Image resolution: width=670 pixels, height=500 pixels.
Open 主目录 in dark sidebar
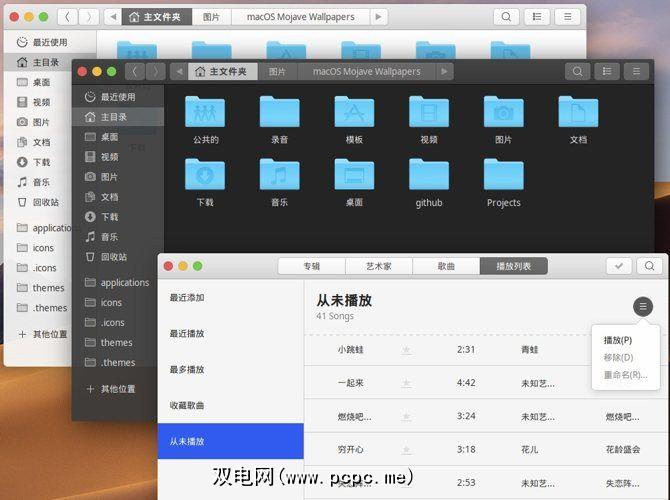click(x=118, y=117)
